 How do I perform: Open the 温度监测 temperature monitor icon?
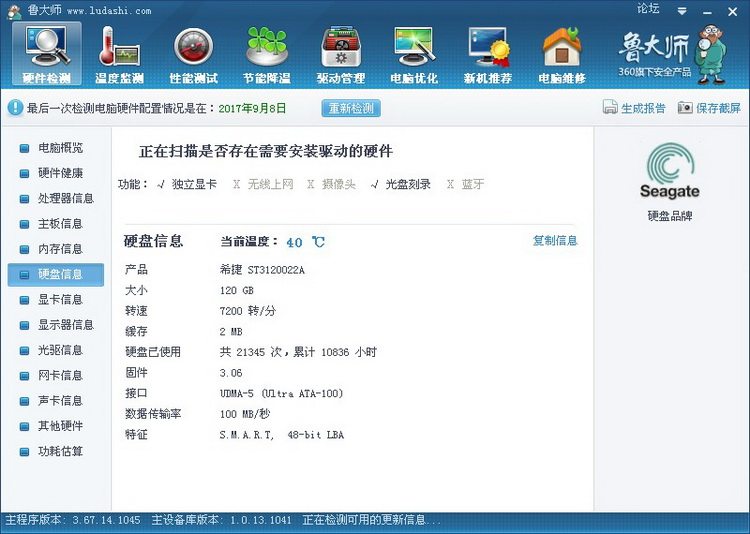point(120,54)
